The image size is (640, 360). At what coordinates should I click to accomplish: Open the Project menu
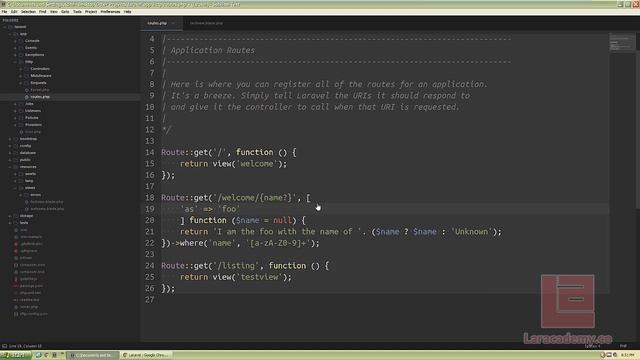click(91, 12)
